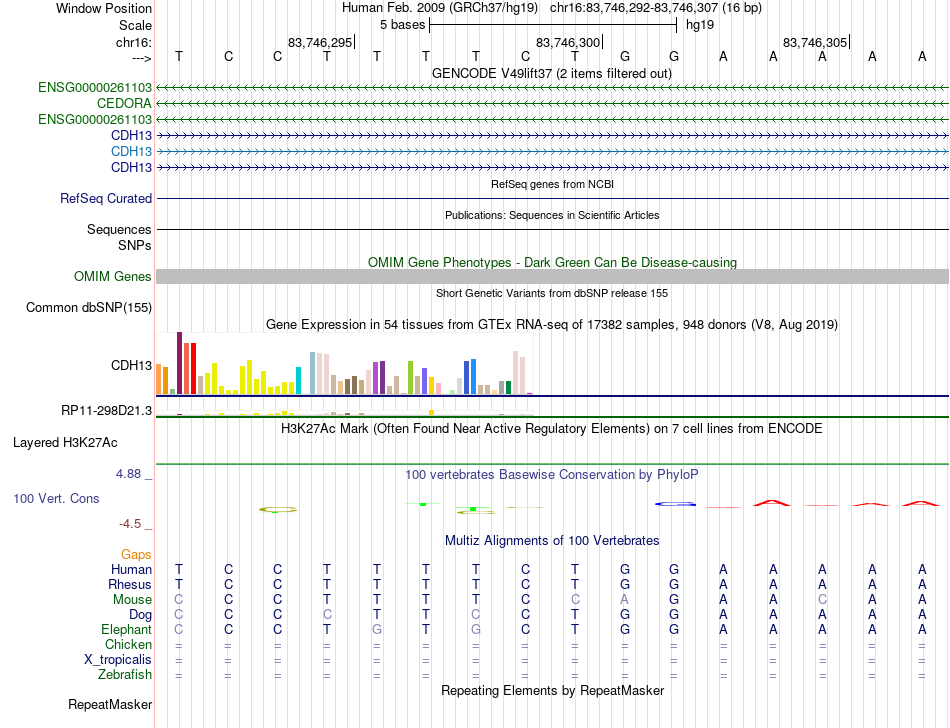The height and width of the screenshot is (728, 950).
Task: Click the Layered H3K27Ac track label
Action: pyautogui.click(x=65, y=443)
